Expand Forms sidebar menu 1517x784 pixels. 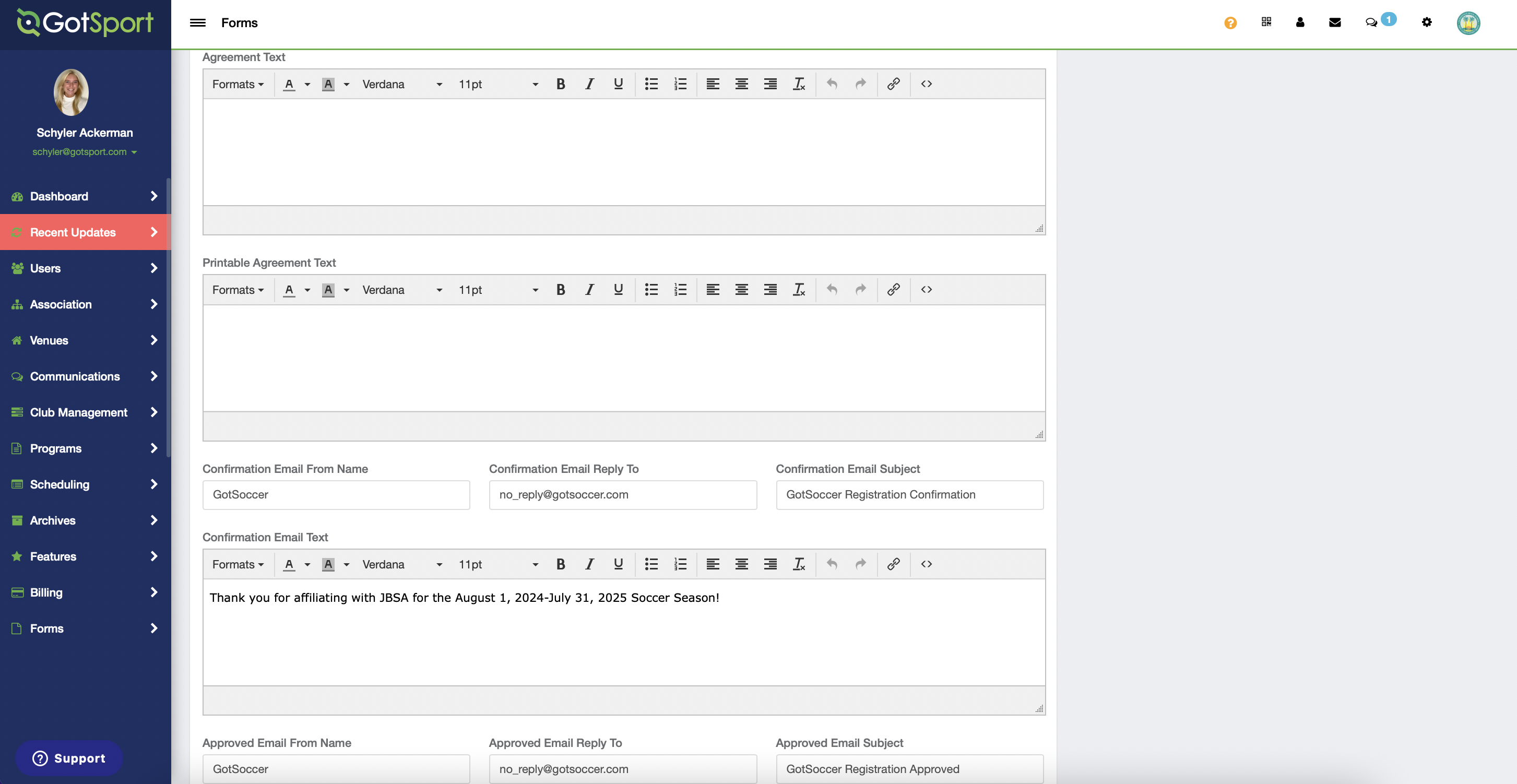click(x=85, y=628)
